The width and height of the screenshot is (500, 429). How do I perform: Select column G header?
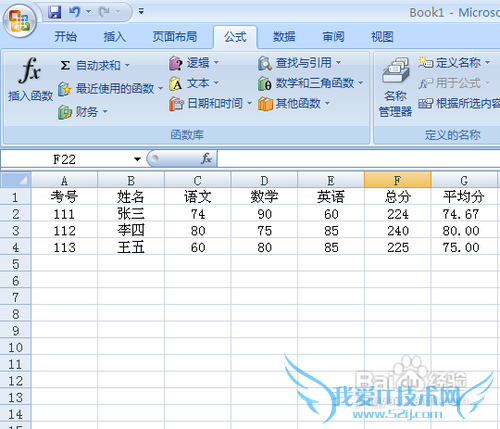(x=464, y=180)
